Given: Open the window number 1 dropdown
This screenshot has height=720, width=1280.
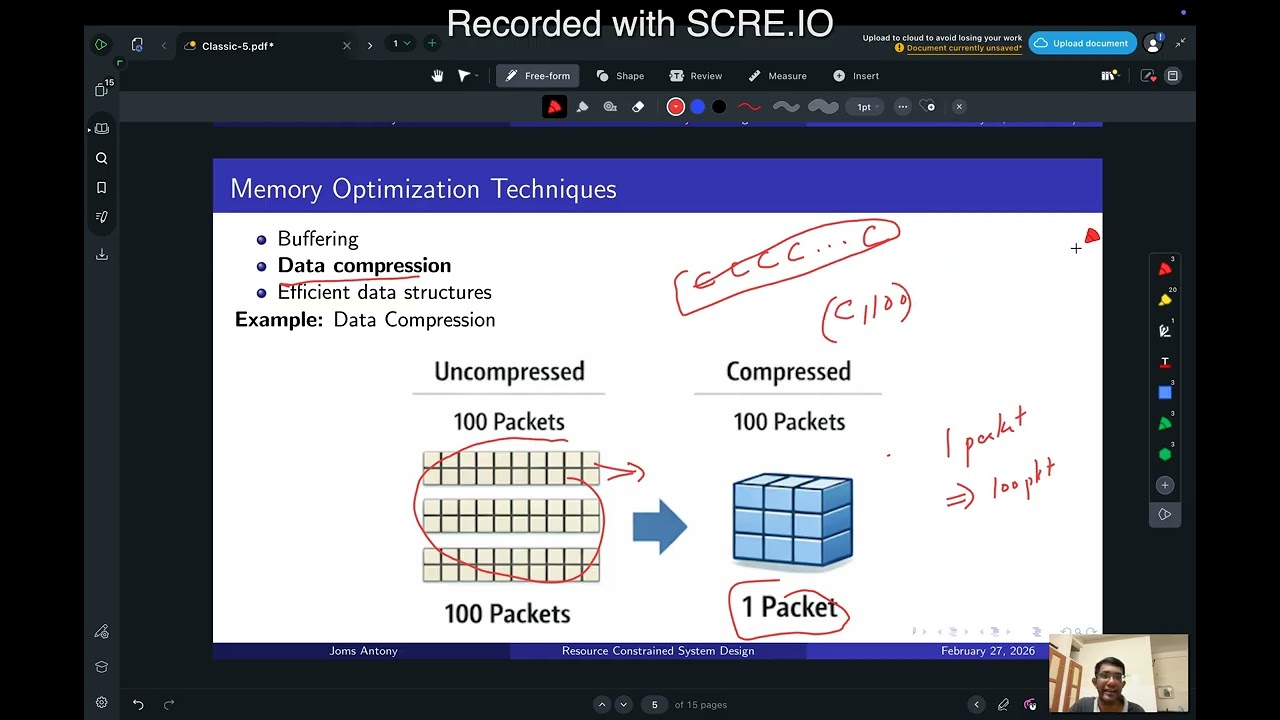Looking at the screenshot, I should coord(400,44).
